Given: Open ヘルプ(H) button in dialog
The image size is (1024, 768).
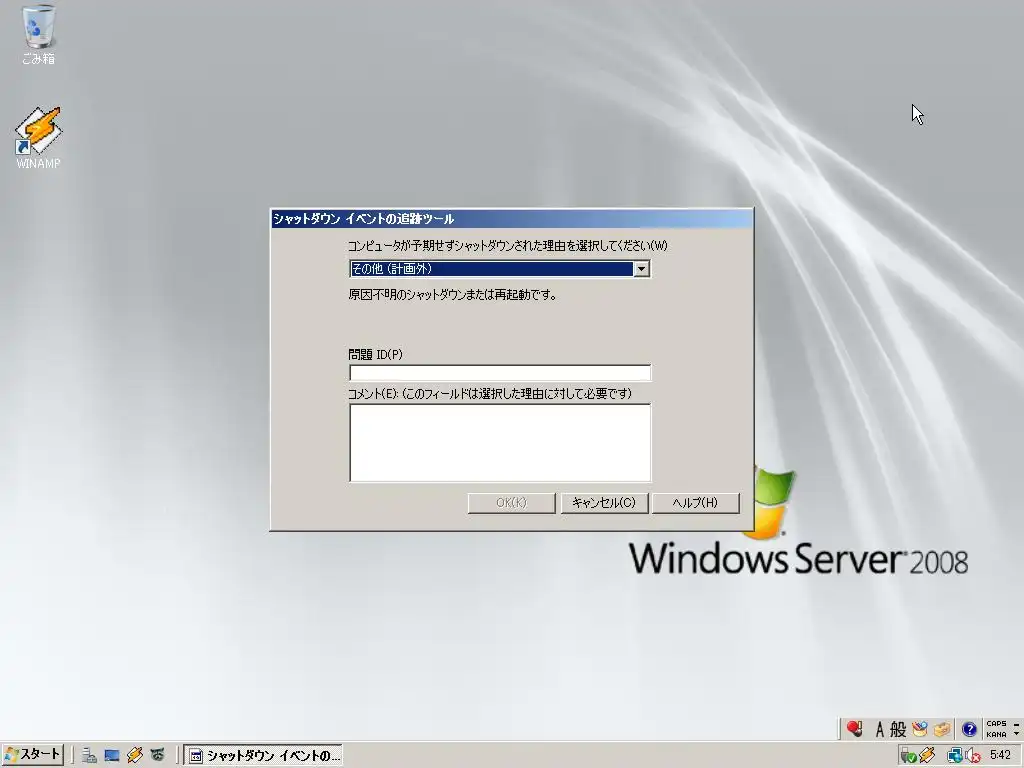Looking at the screenshot, I should click(696, 503).
